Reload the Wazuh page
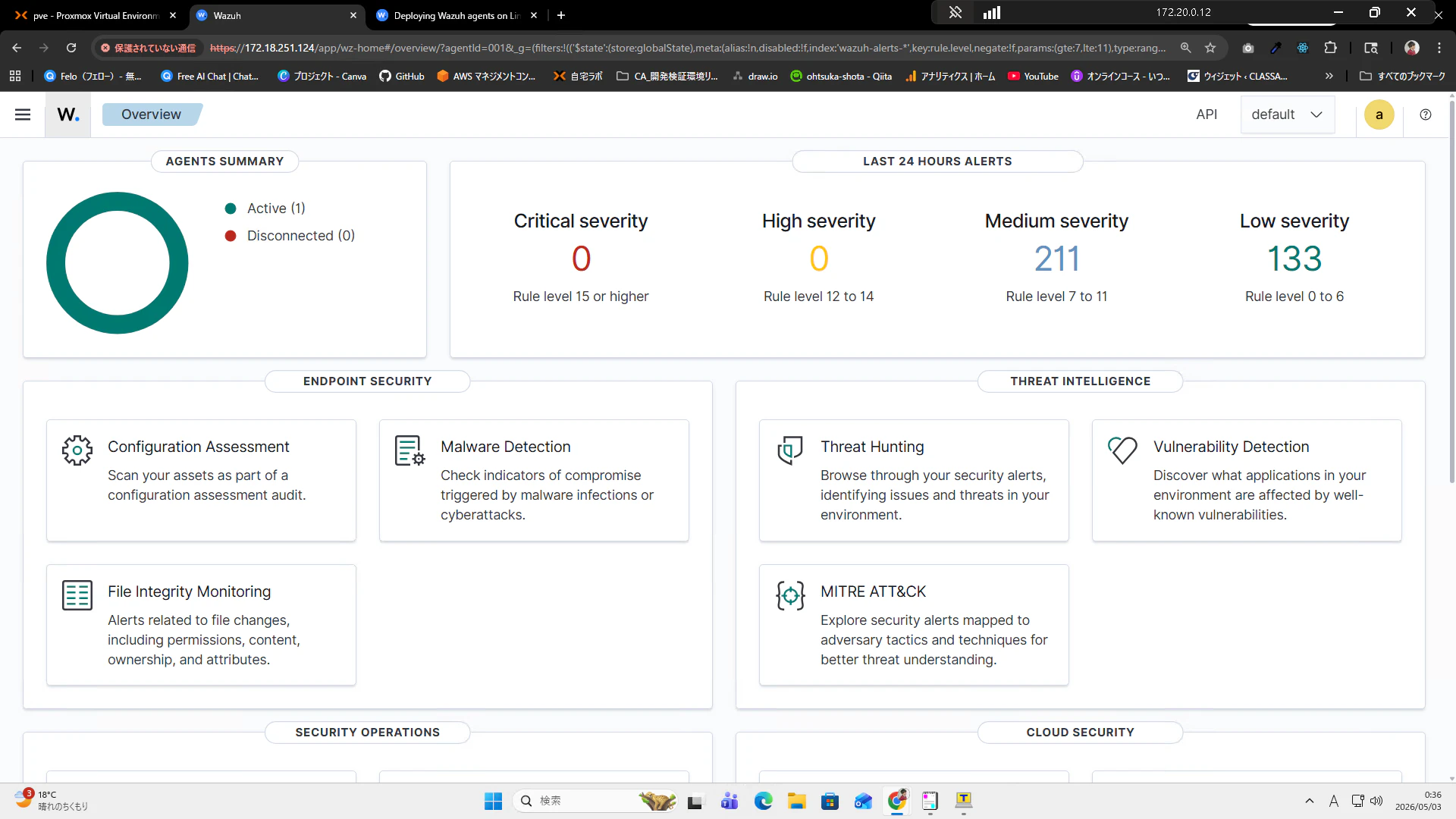Image resolution: width=1456 pixels, height=819 pixels. click(71, 48)
